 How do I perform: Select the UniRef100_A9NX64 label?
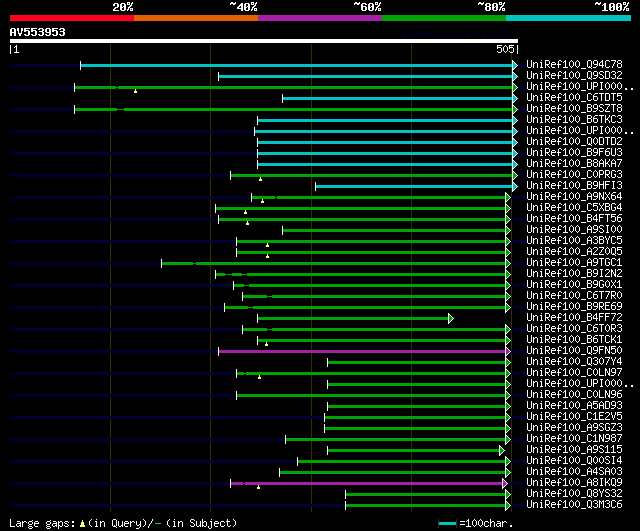(574, 197)
